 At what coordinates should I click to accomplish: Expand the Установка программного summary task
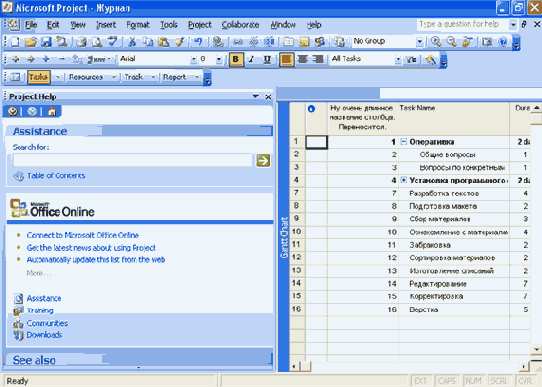(x=403, y=180)
